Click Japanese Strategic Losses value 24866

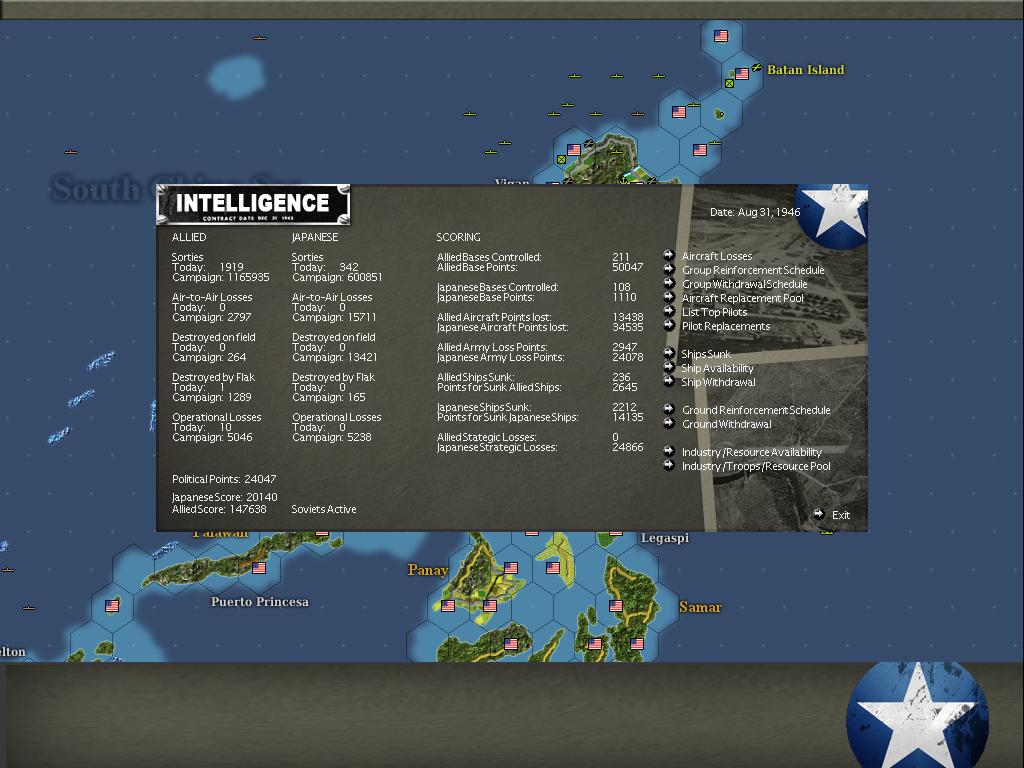tap(628, 447)
